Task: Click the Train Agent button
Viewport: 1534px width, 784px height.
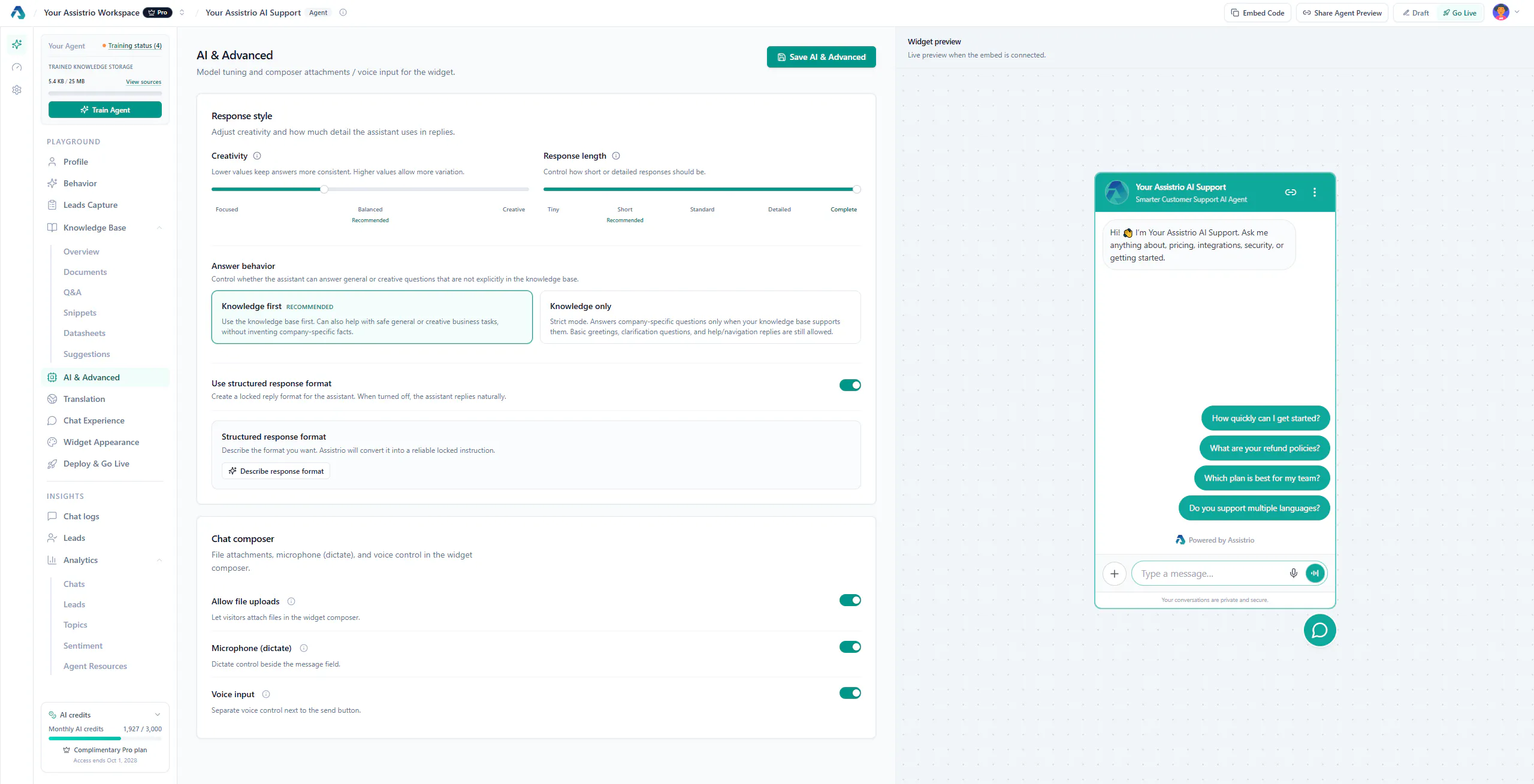Action: [105, 110]
